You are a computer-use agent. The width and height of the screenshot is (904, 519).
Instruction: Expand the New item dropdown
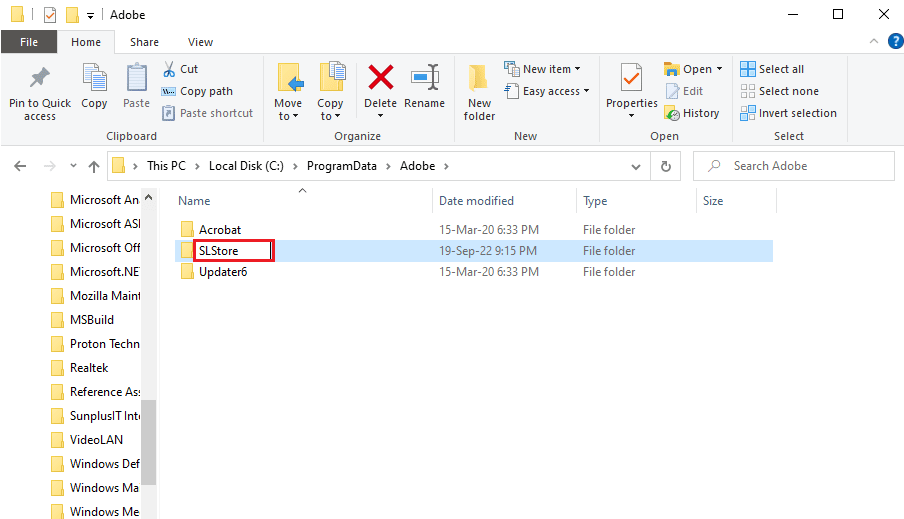[577, 69]
